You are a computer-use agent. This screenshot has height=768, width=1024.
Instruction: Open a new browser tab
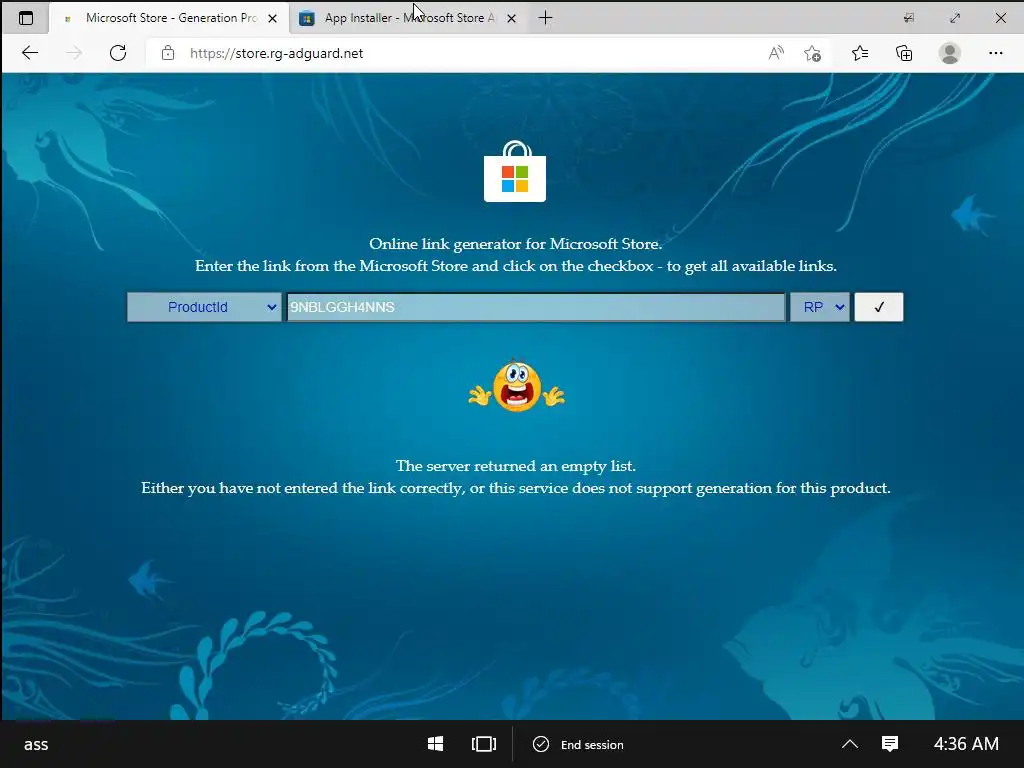pos(545,18)
